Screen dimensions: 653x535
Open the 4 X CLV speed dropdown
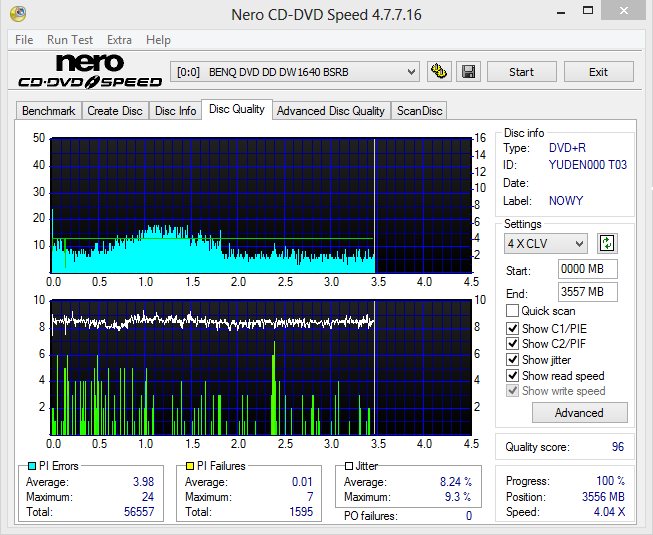(x=546, y=244)
